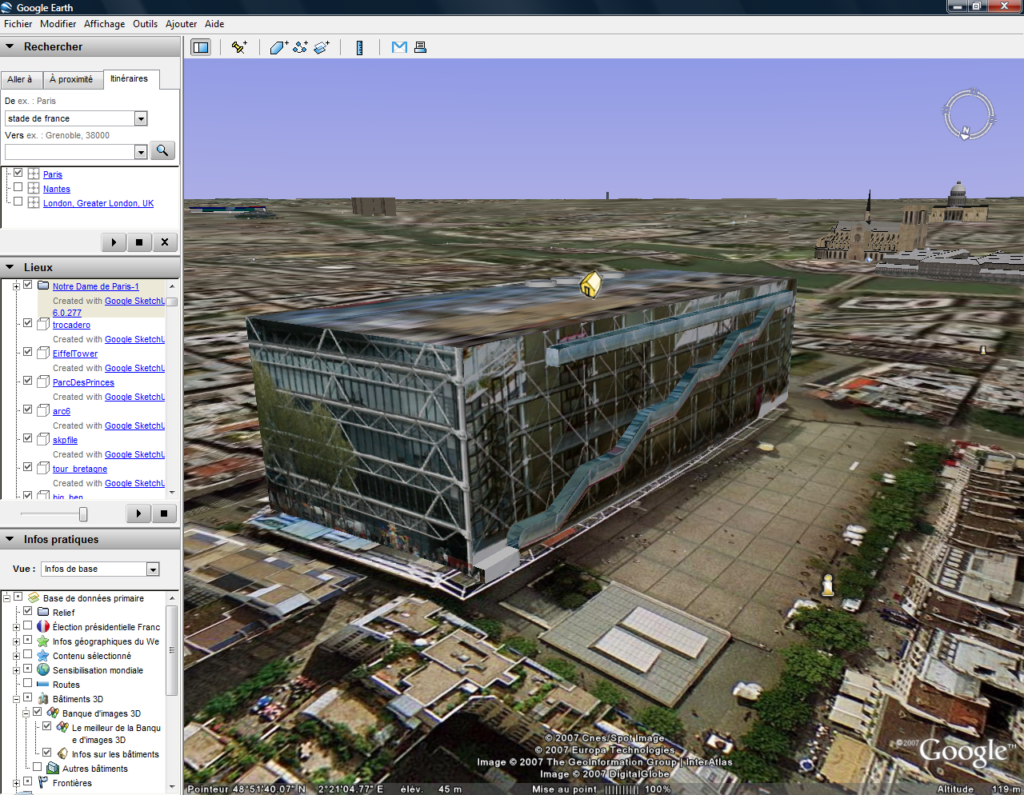Adjust the Lieux tour slider handle

point(83,514)
